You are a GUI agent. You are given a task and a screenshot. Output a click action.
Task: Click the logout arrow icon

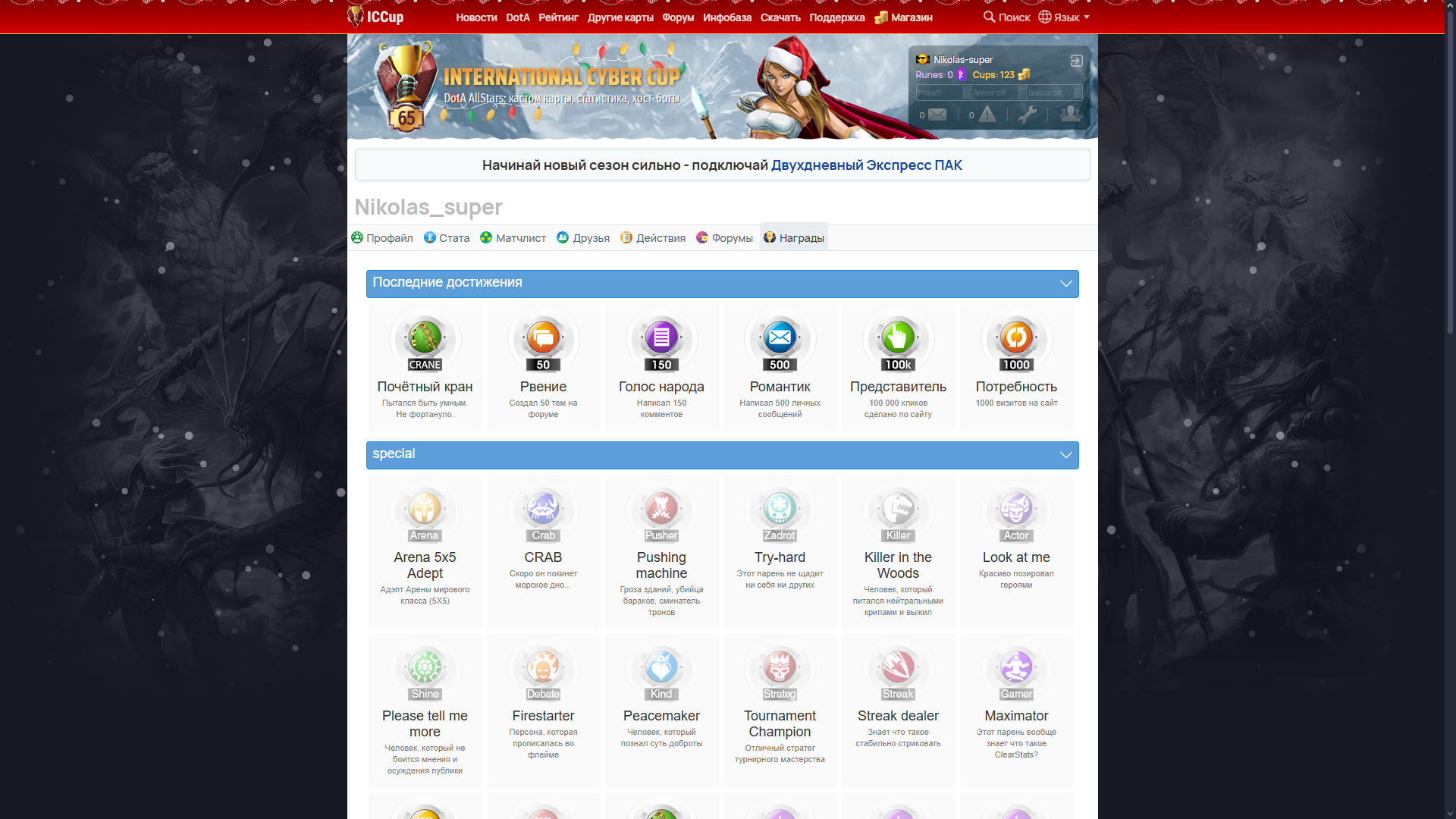(x=1076, y=61)
